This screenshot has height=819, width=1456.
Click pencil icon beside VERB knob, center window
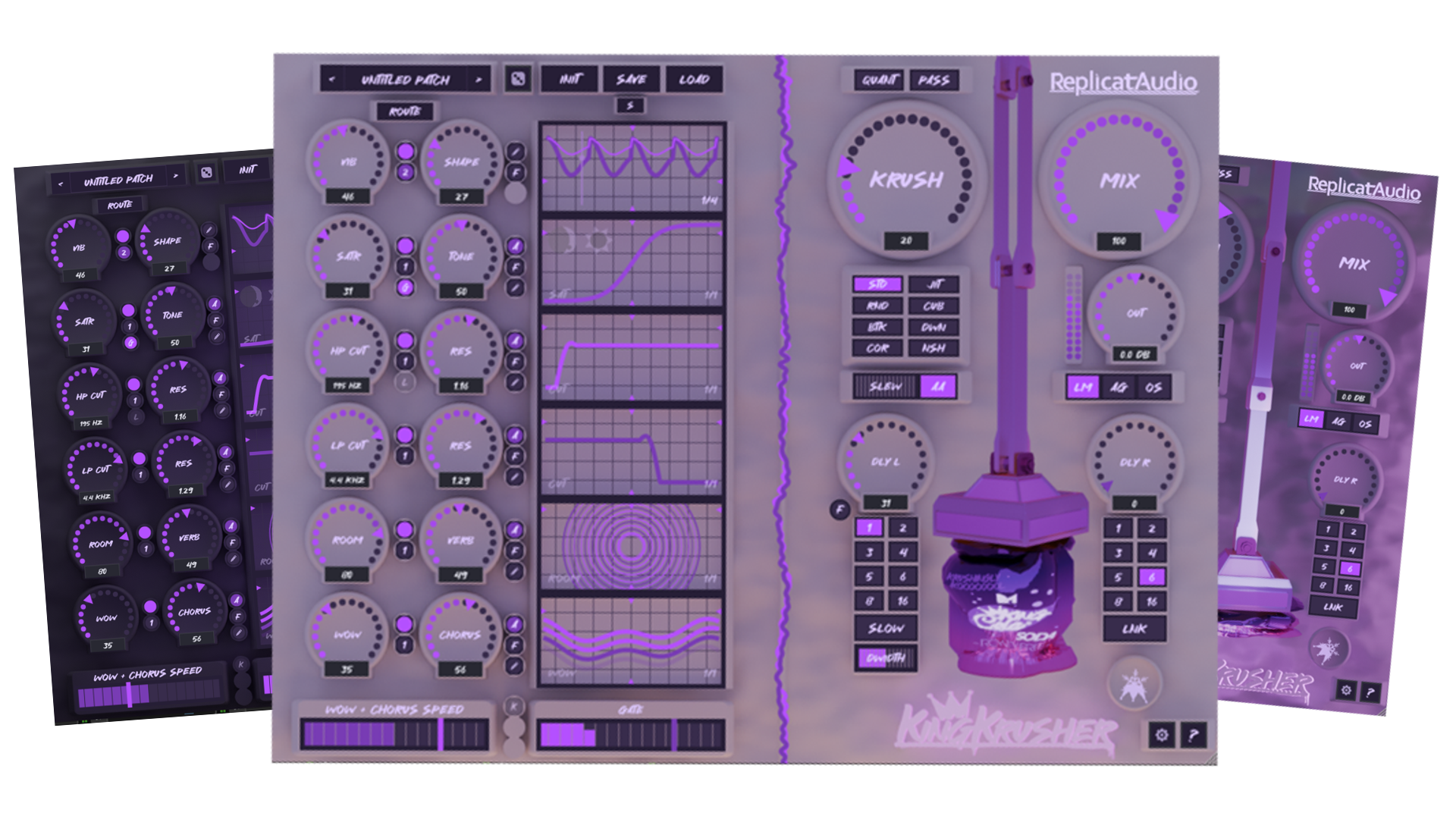pyautogui.click(x=516, y=571)
